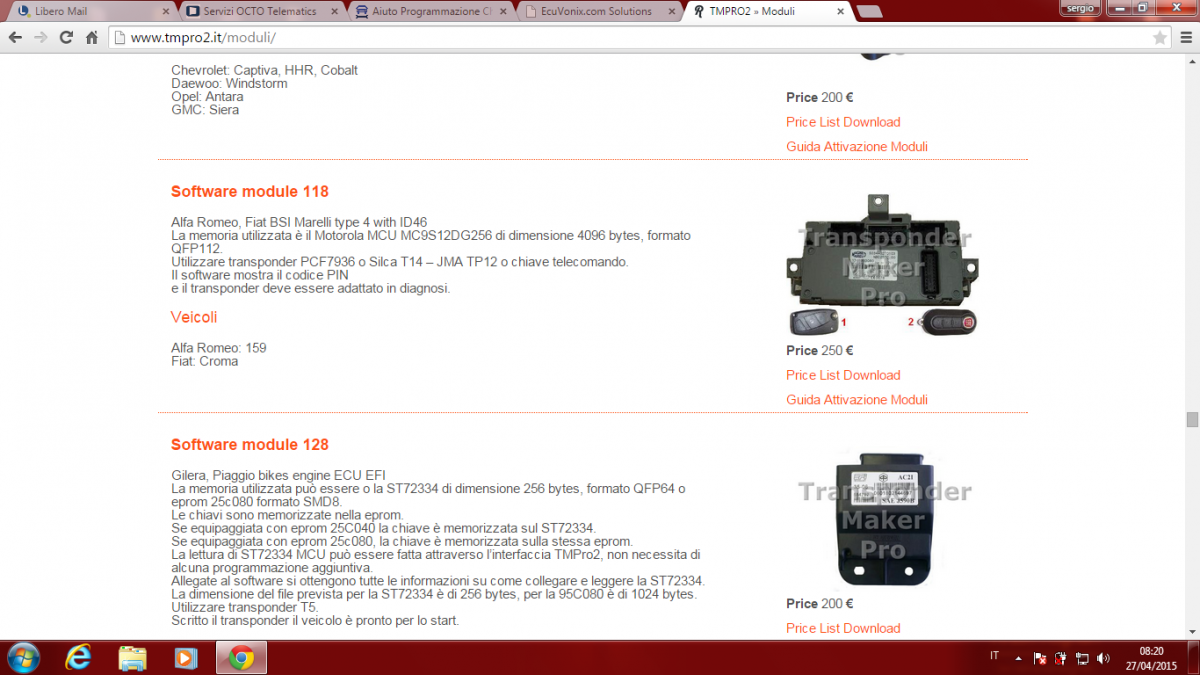Open Price List Download for module 118
The image size is (1200, 675).
point(843,375)
